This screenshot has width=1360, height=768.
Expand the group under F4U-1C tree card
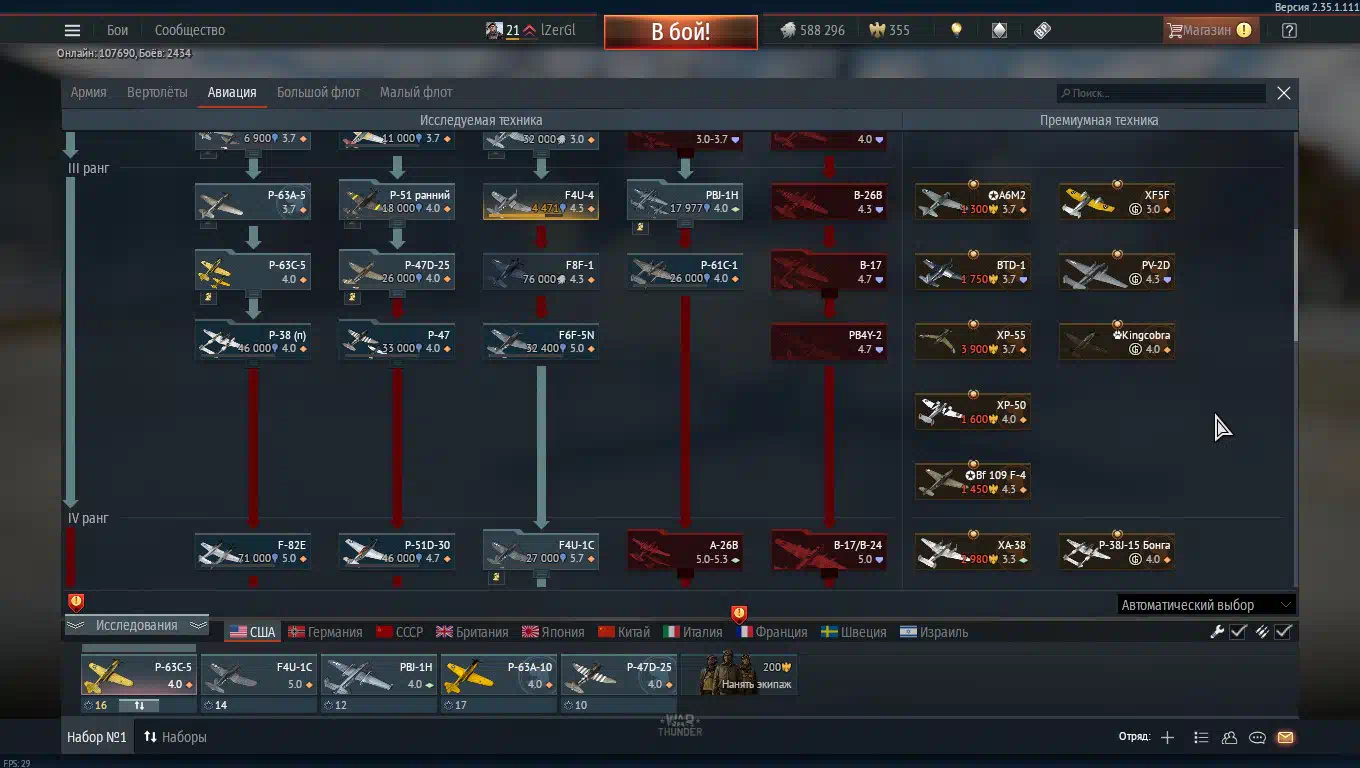pyautogui.click(x=498, y=577)
